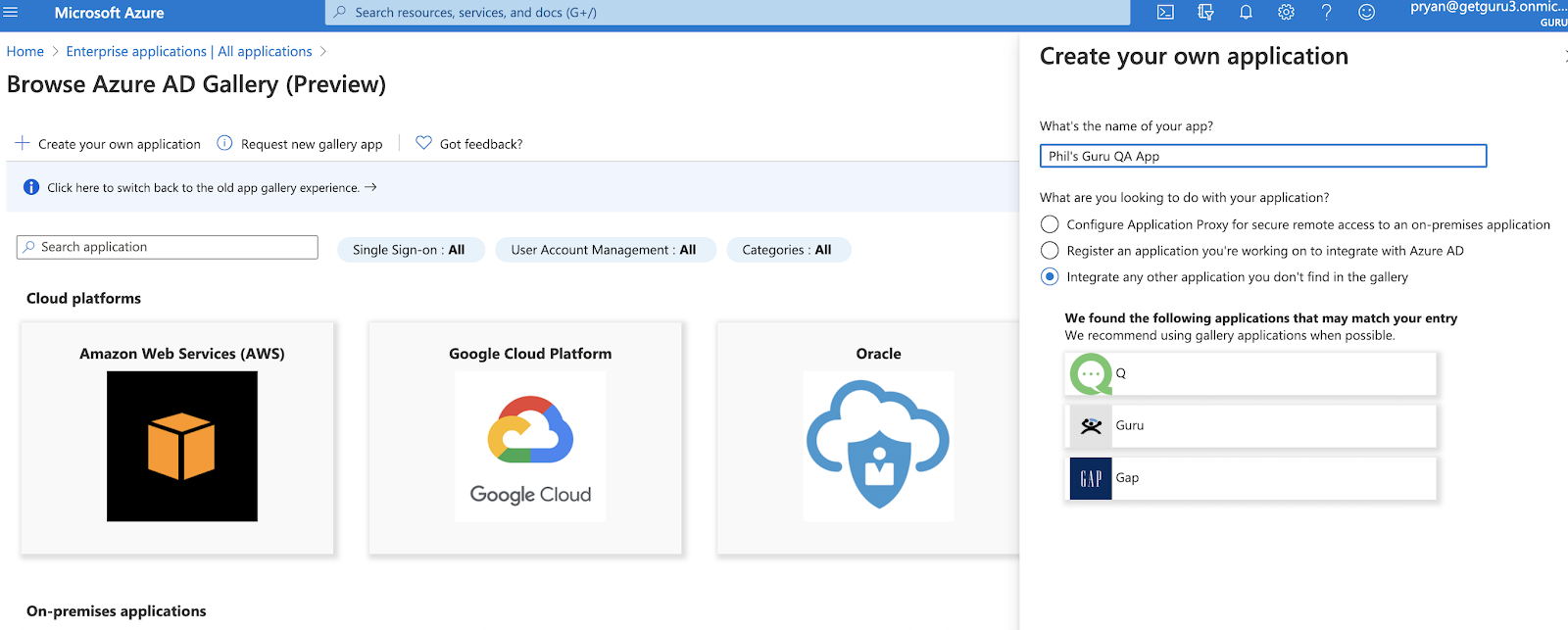Open the Oracle card title
The height and width of the screenshot is (630, 1568).
(x=878, y=354)
